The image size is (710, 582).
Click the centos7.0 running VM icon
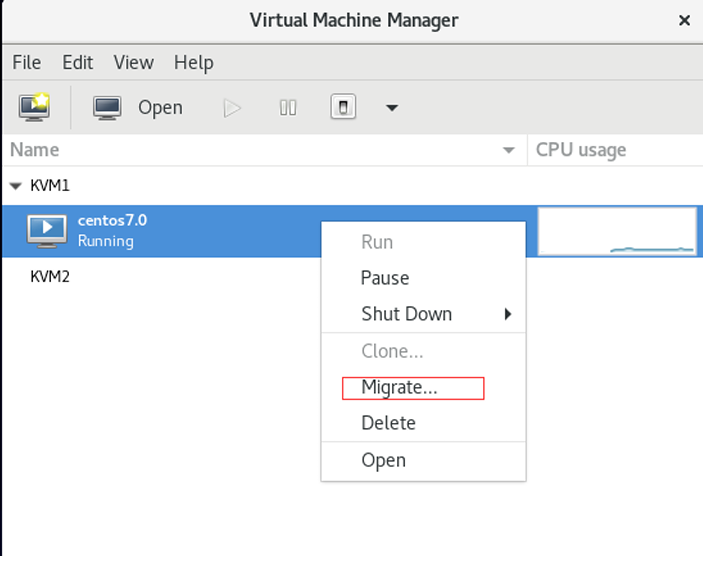tap(47, 231)
